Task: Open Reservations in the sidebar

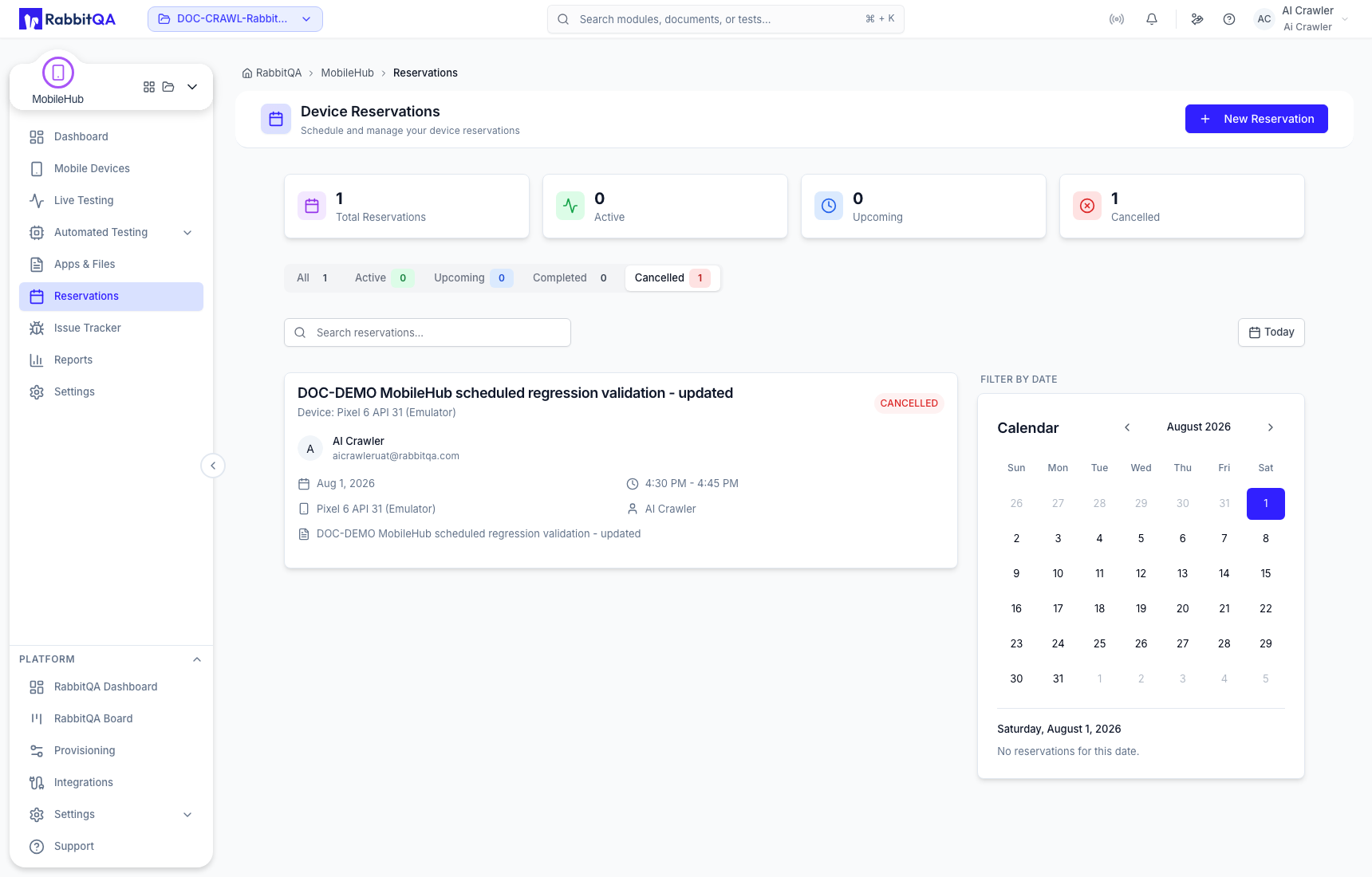Action: 112,297
